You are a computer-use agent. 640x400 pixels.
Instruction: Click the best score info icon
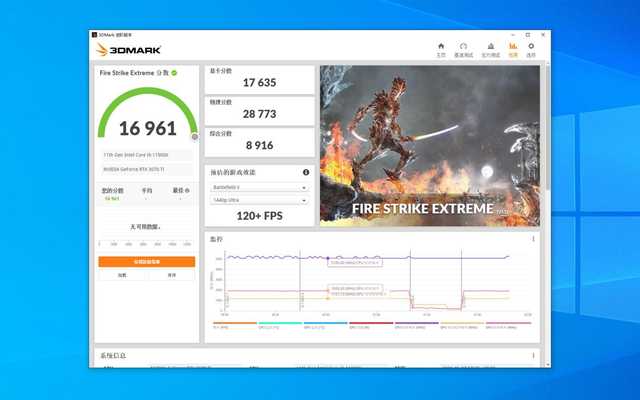click(x=187, y=190)
